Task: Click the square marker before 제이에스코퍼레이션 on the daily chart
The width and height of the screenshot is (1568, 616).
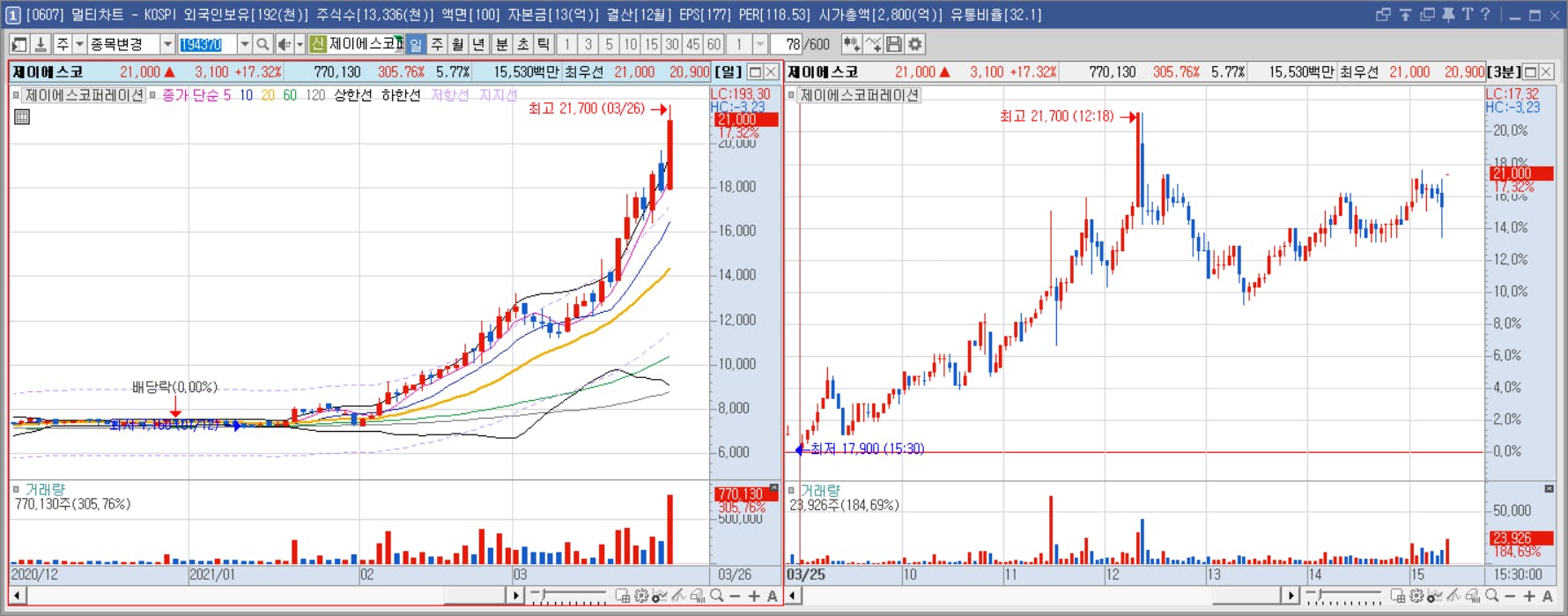Action: coord(16,95)
